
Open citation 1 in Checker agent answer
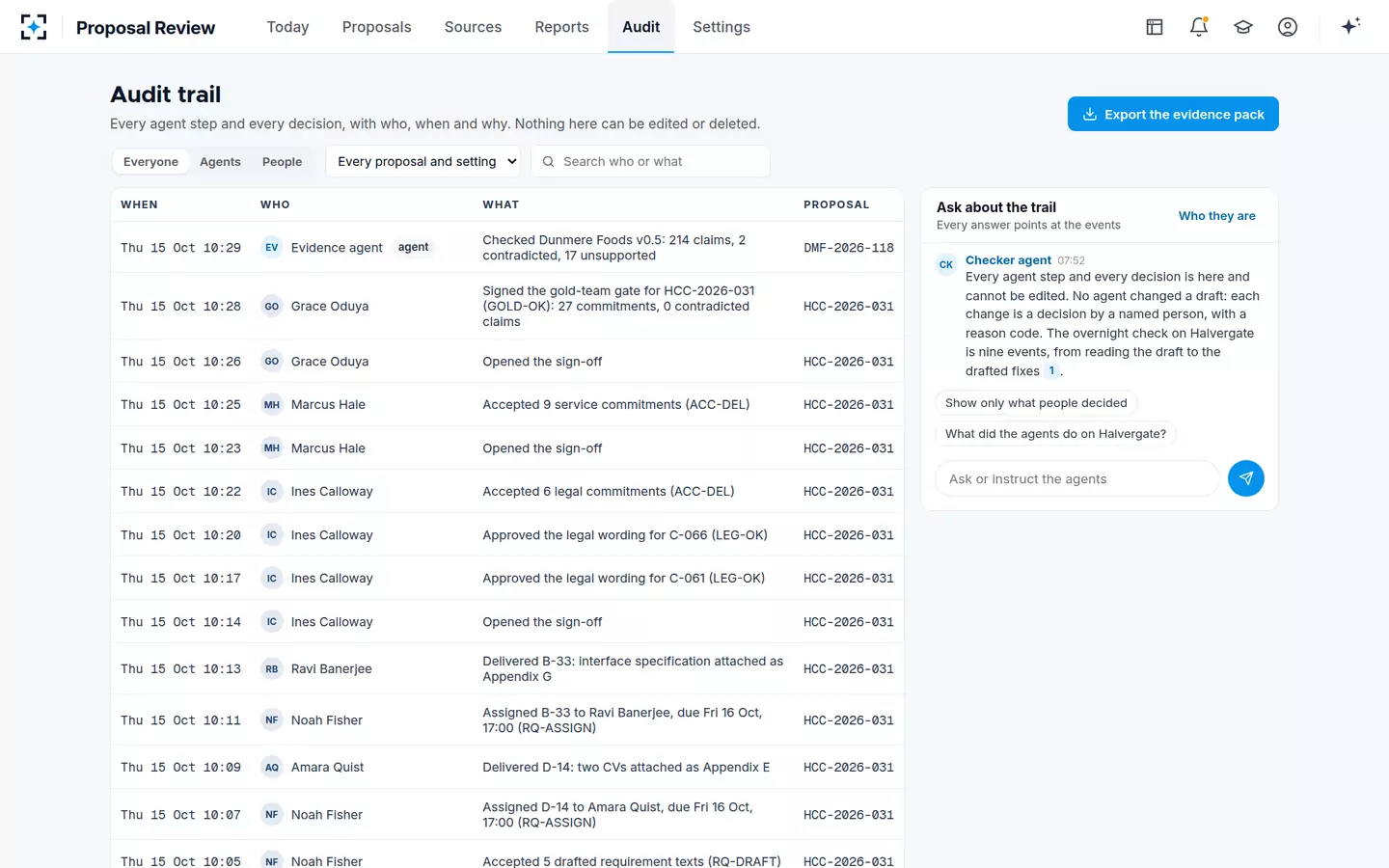tap(1051, 371)
